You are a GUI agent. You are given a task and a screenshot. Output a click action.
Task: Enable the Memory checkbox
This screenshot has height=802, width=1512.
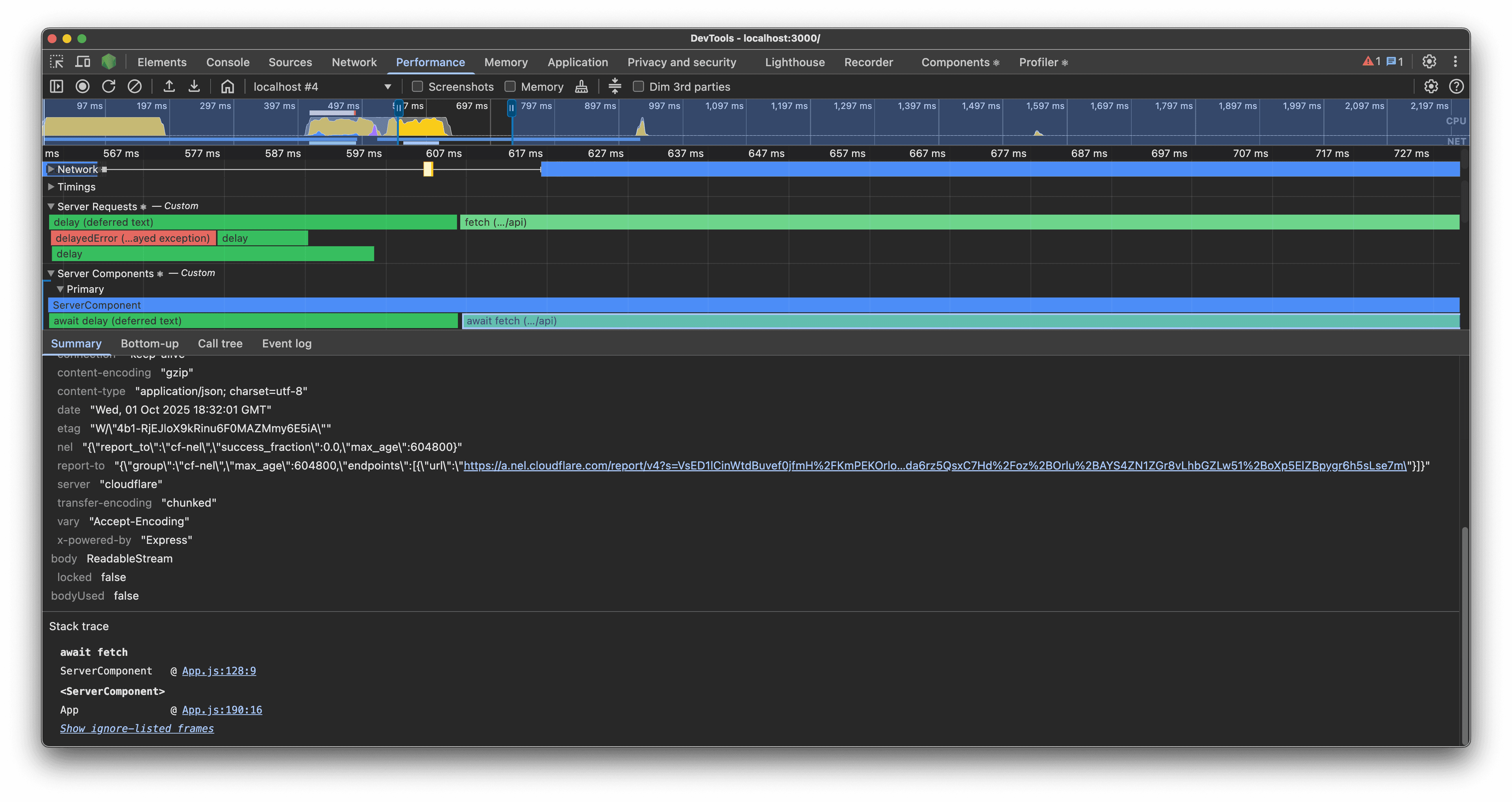[510, 86]
